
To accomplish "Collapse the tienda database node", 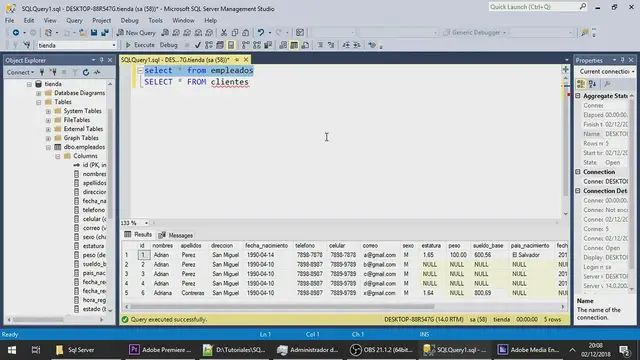I will [29, 84].
